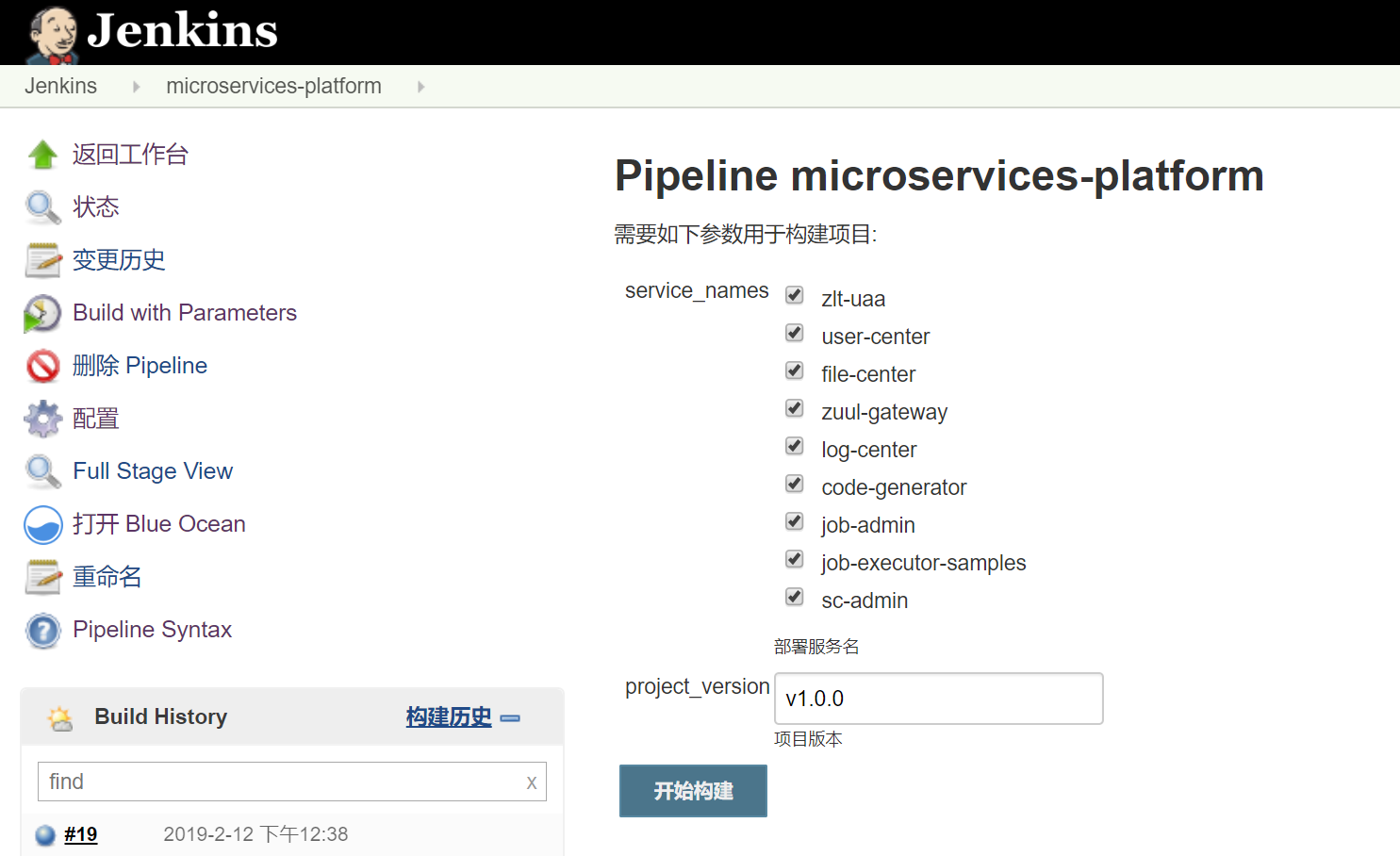Open Pipeline Syntax link
Image resolution: width=1400 pixels, height=856 pixels.
[152, 630]
